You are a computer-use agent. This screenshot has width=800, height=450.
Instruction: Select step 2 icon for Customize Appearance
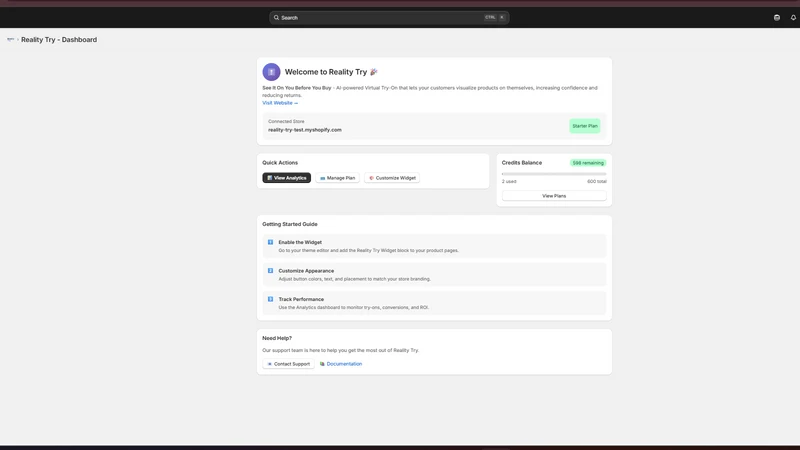coord(270,271)
